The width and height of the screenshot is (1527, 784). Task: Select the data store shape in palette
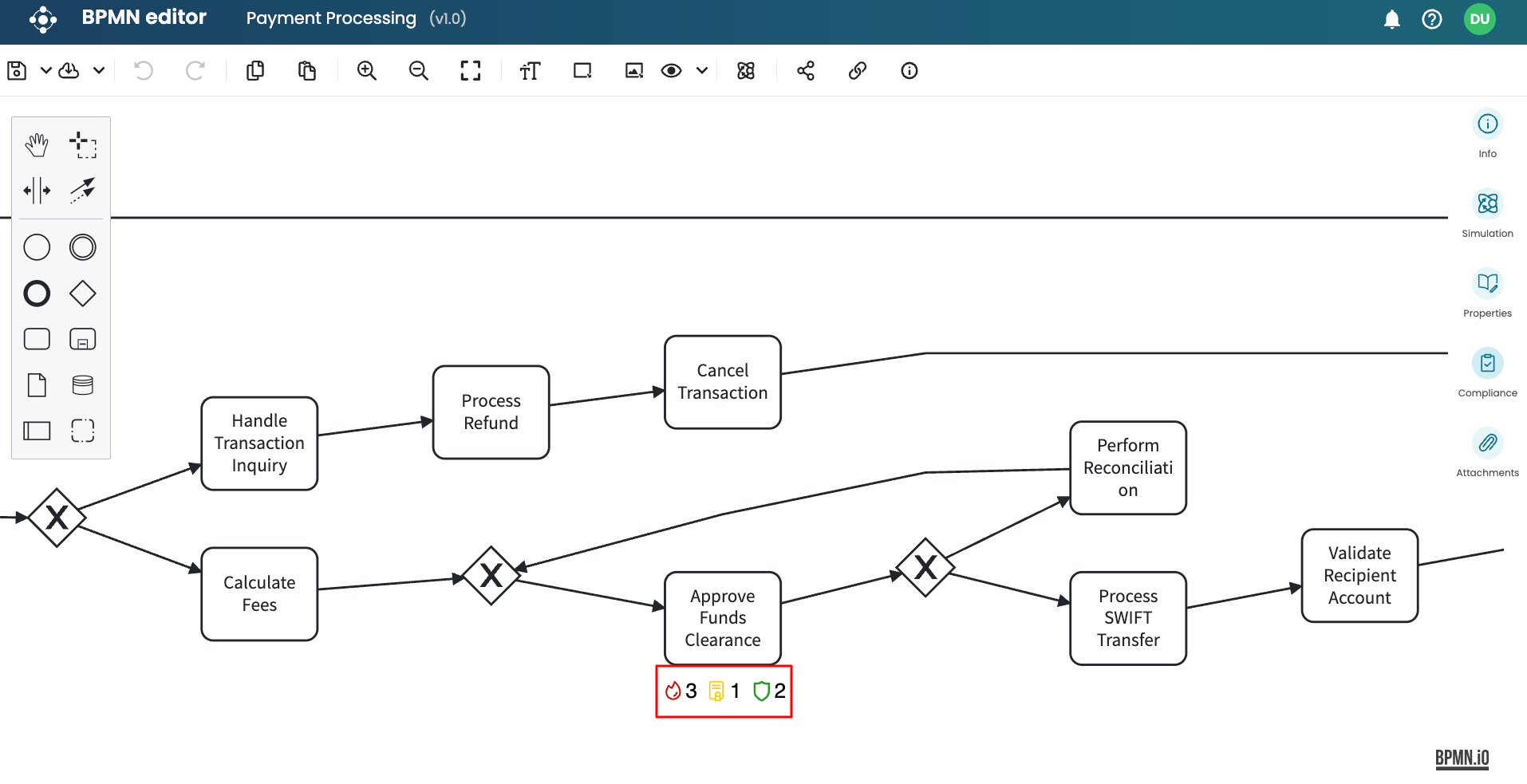point(82,385)
